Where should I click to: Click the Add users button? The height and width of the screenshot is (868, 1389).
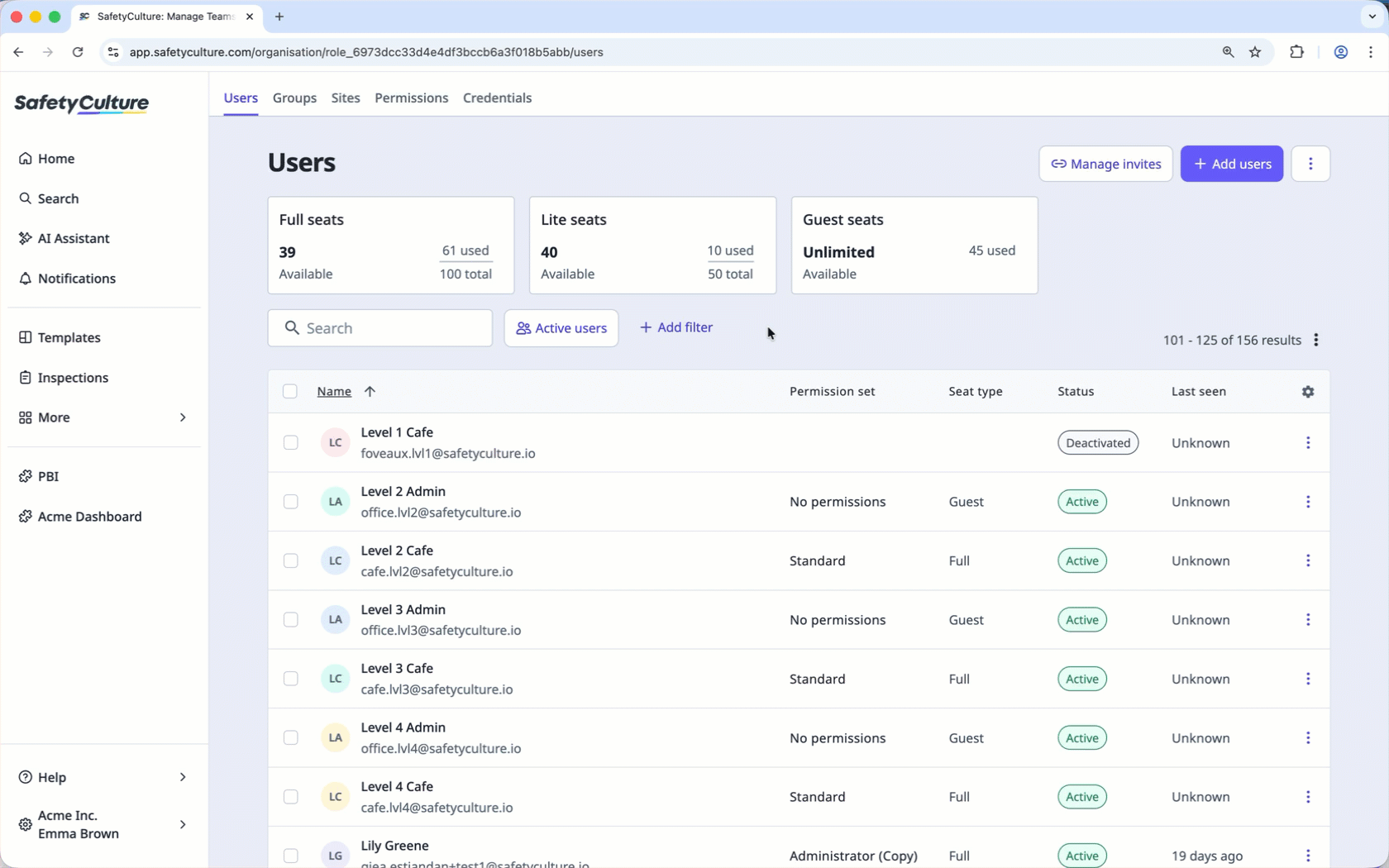pyautogui.click(x=1232, y=164)
